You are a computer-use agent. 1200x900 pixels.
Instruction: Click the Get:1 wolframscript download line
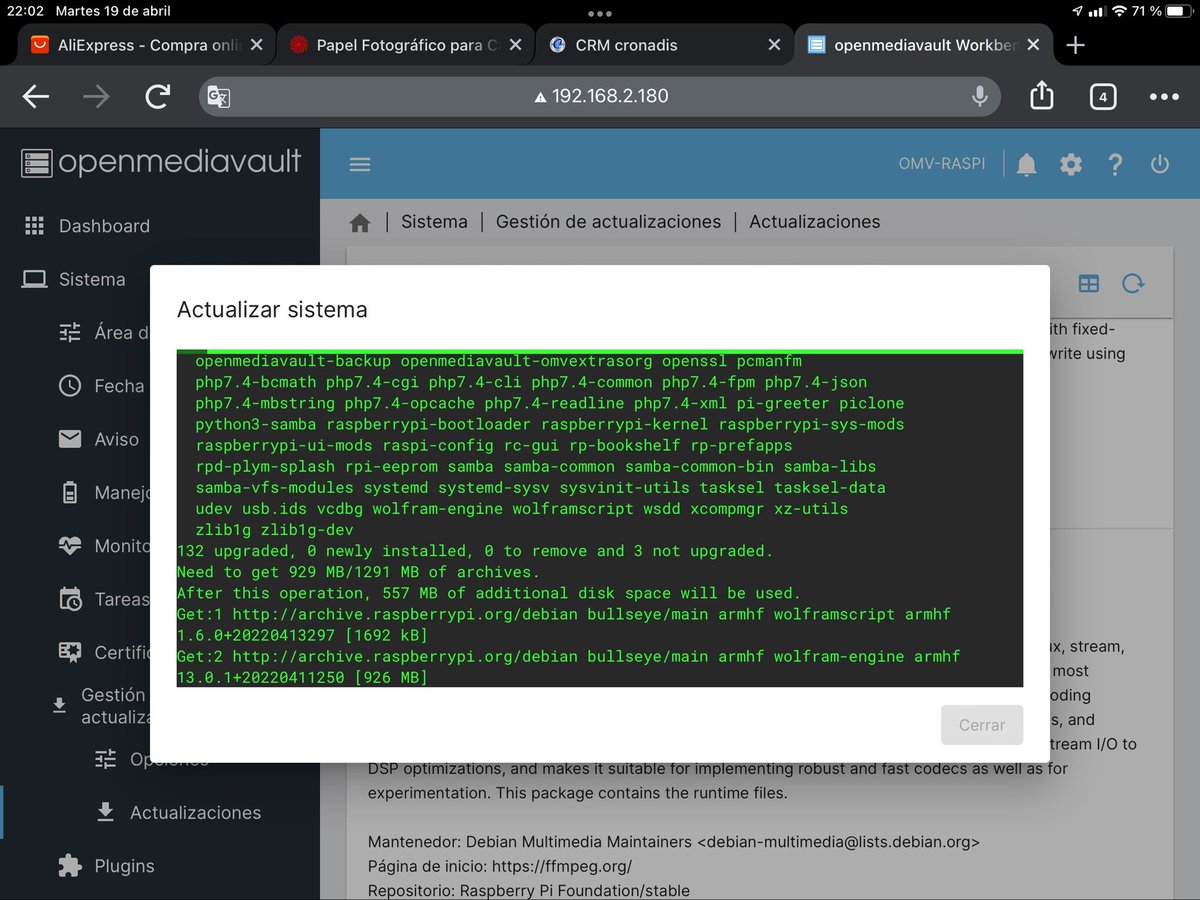pos(564,625)
